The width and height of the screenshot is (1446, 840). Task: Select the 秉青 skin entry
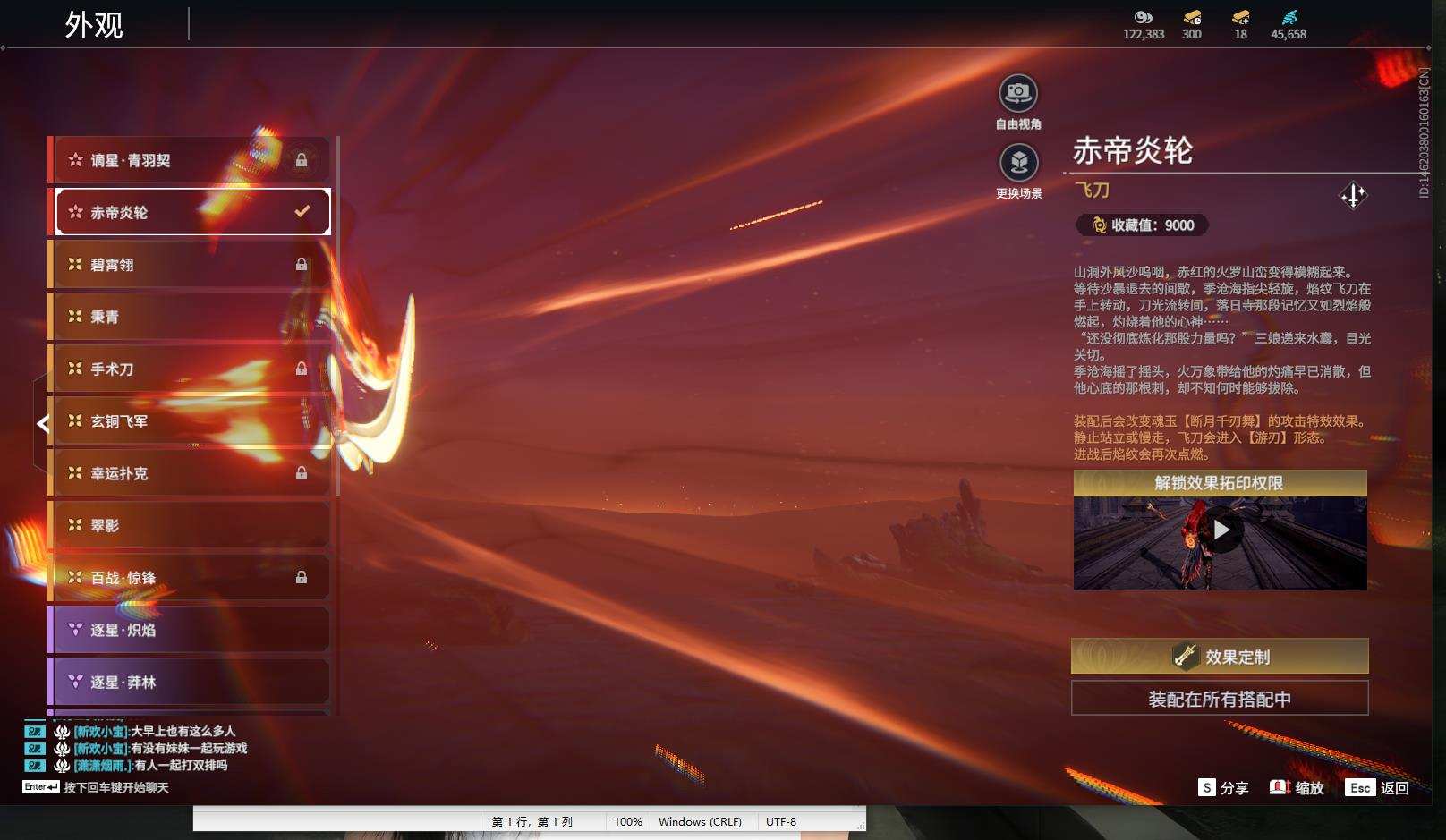pos(190,317)
